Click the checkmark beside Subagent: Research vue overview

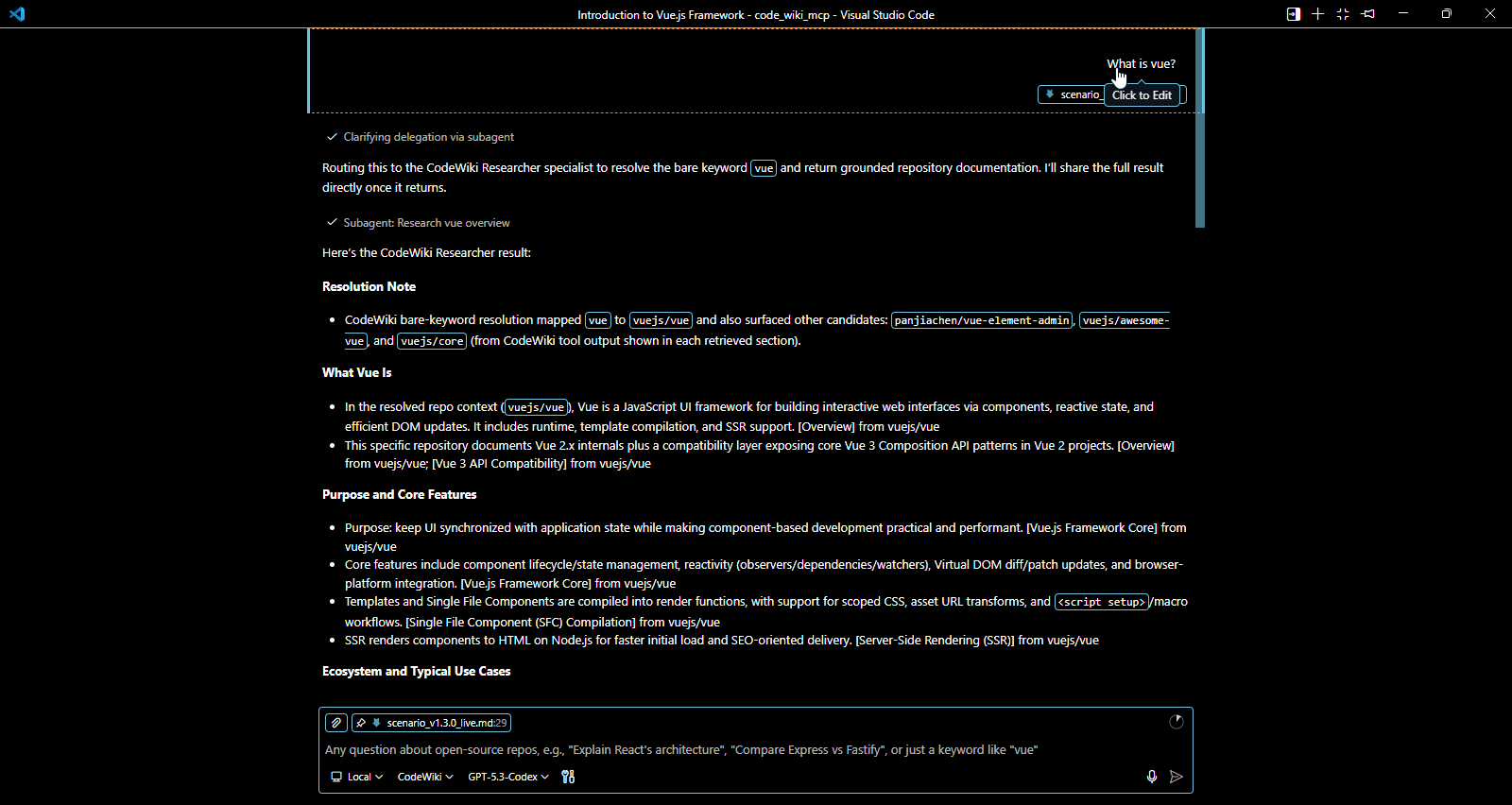tap(332, 223)
